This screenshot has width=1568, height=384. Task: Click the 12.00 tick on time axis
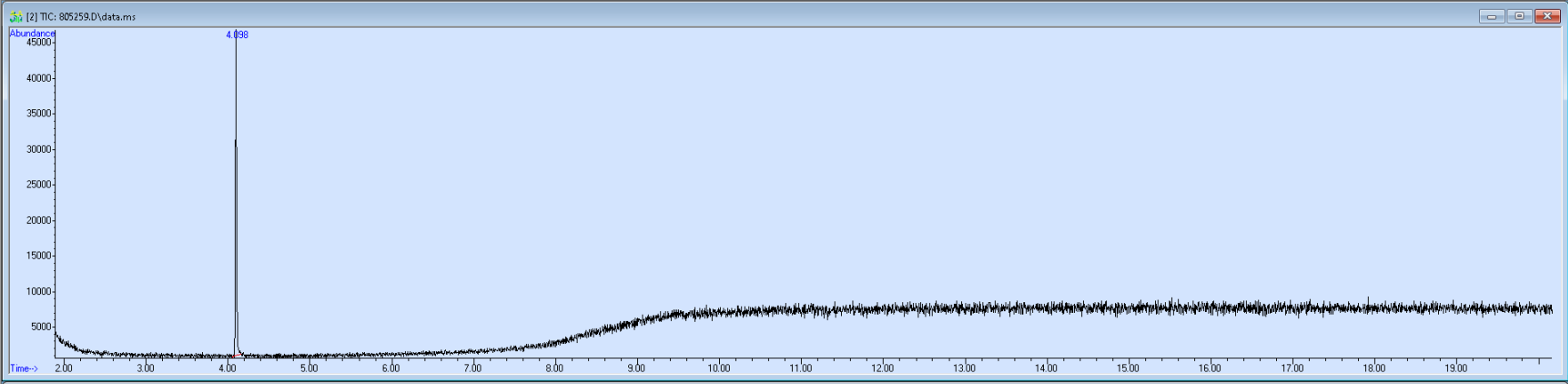pos(883,368)
